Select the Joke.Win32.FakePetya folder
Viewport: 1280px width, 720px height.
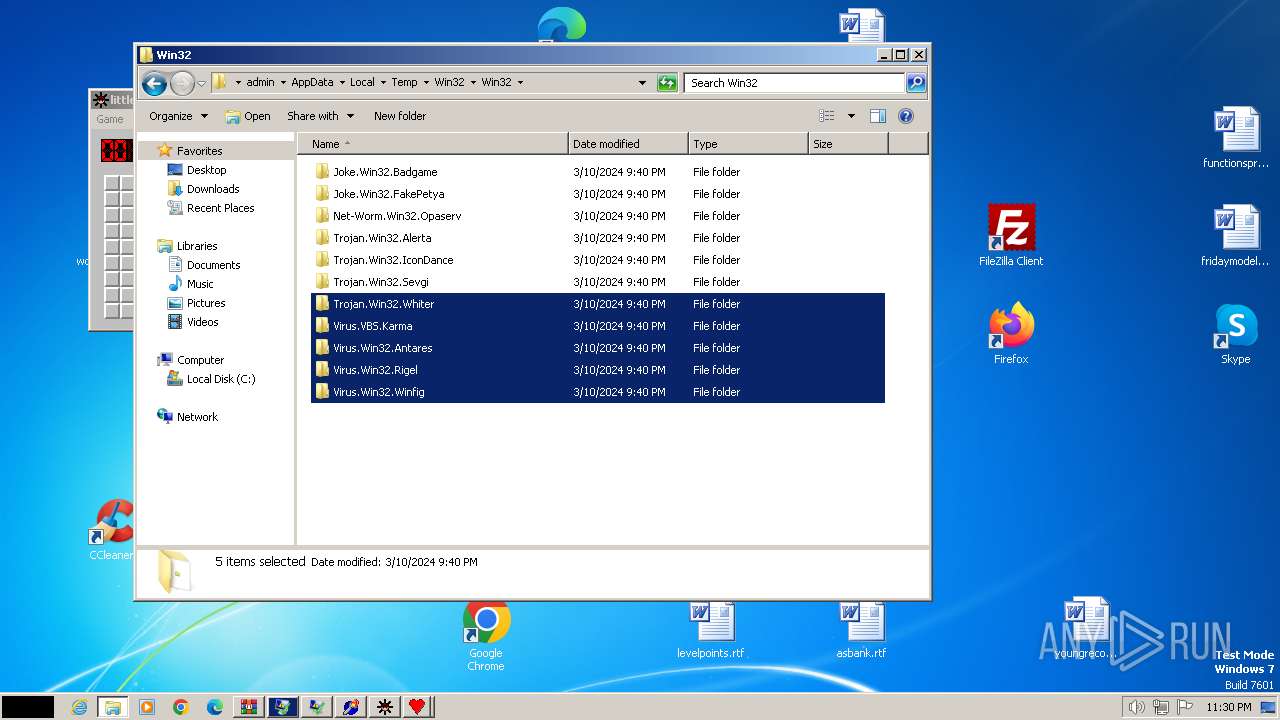(x=598, y=194)
